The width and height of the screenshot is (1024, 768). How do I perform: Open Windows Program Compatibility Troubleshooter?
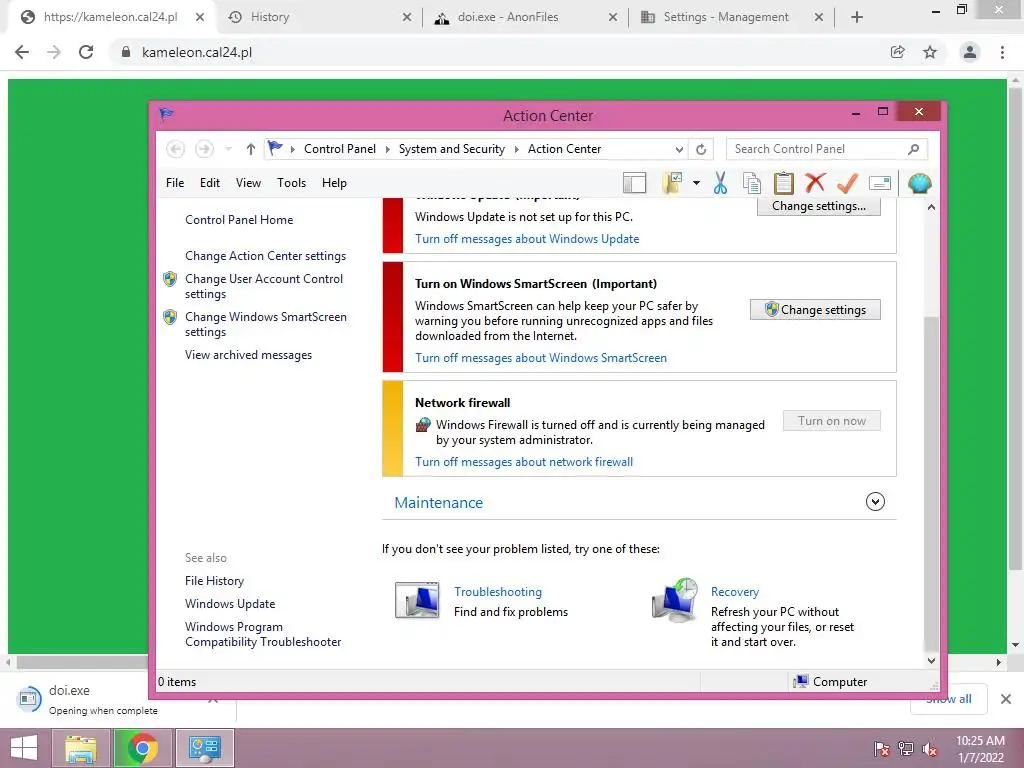[x=263, y=634]
